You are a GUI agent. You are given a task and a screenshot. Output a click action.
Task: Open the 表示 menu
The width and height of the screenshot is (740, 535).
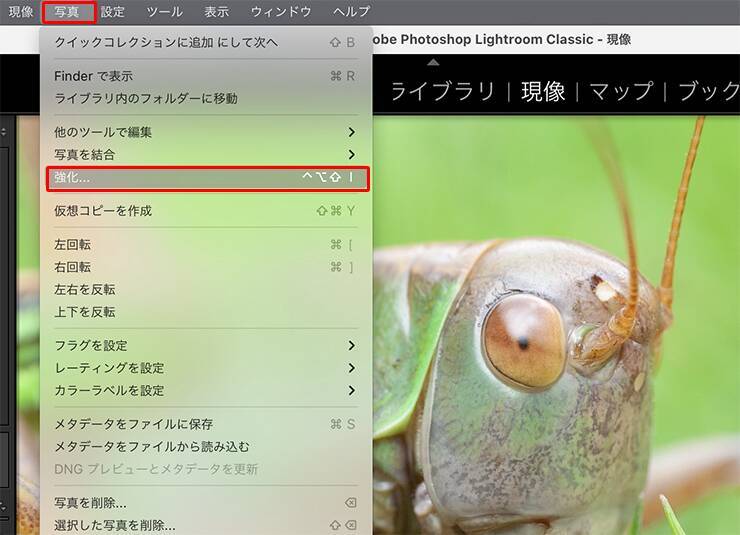point(216,11)
